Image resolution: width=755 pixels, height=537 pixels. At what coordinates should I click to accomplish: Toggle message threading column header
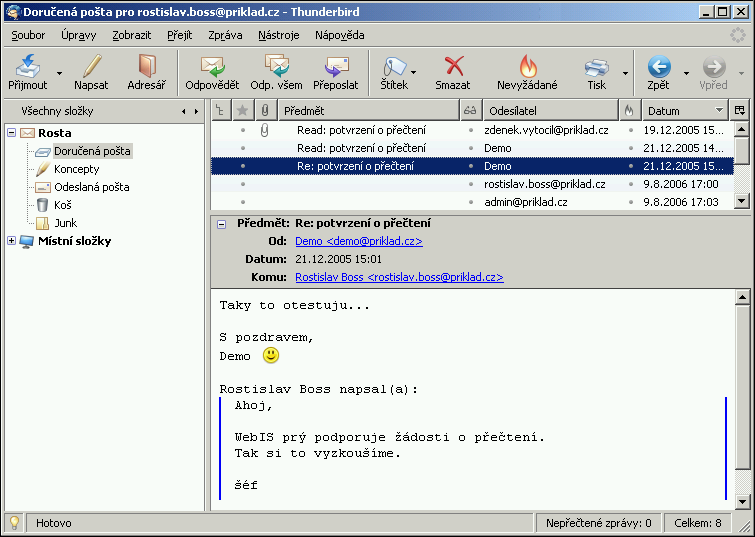point(221,110)
